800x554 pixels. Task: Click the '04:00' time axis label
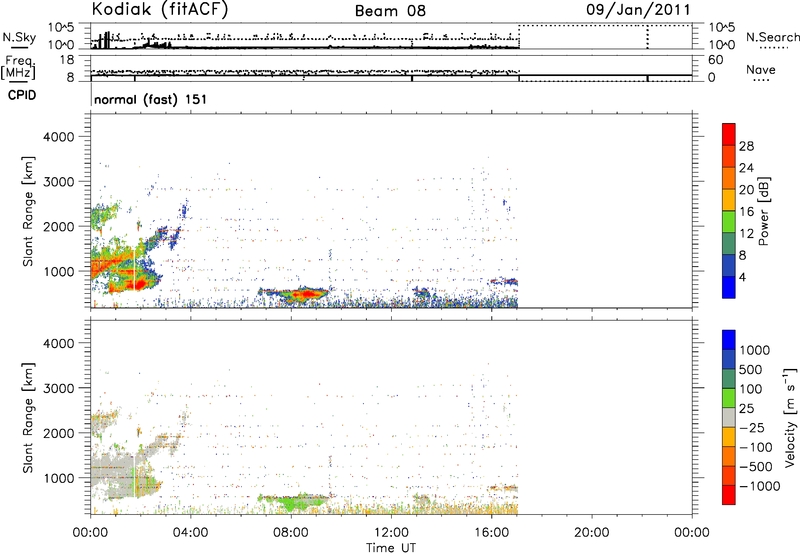(190, 533)
